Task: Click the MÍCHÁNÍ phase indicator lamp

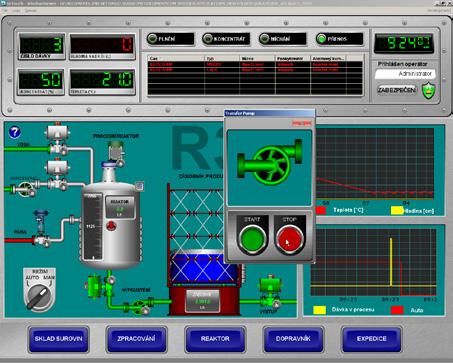Action: click(264, 39)
